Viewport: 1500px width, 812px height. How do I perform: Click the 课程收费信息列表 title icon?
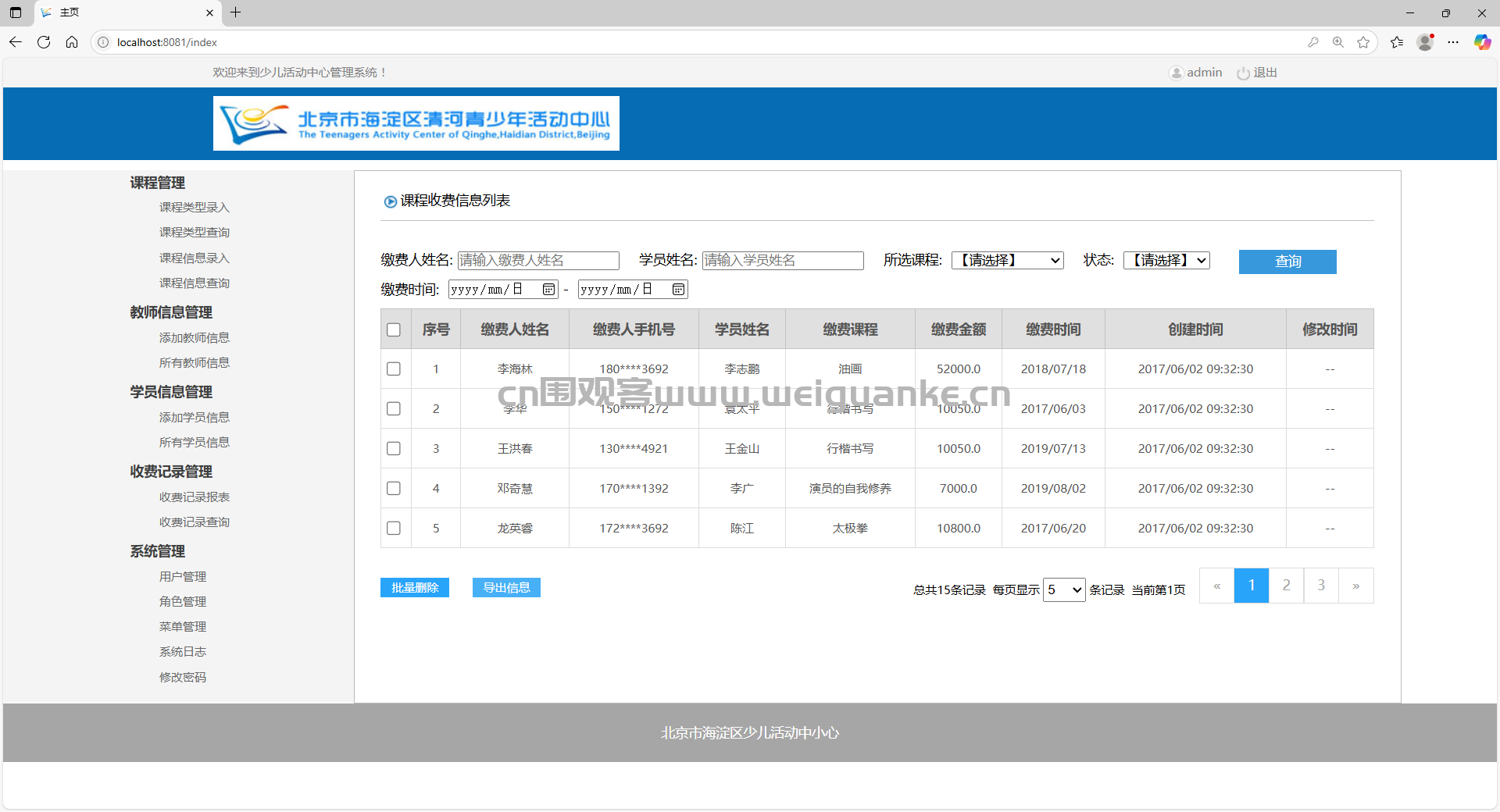390,201
